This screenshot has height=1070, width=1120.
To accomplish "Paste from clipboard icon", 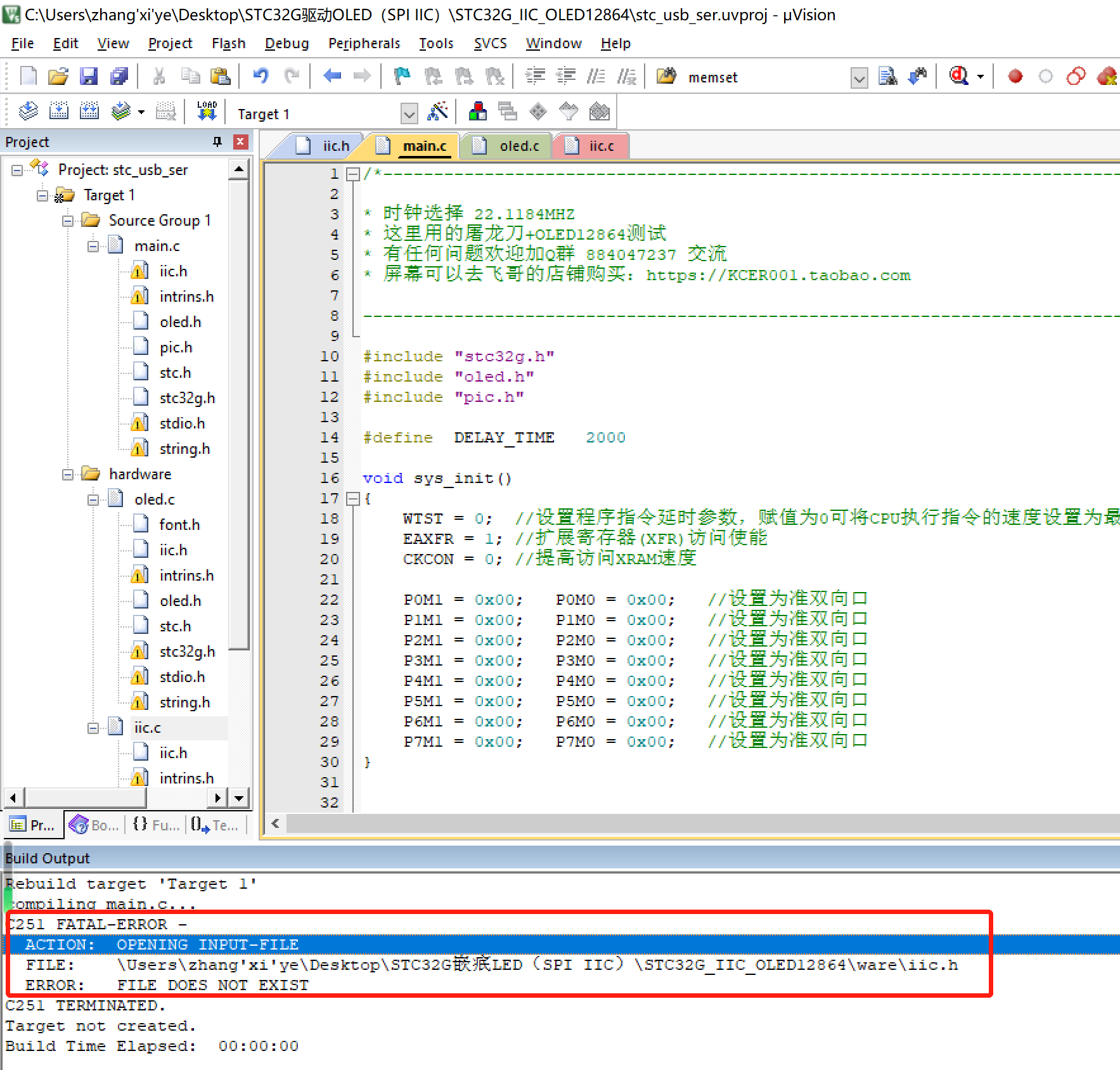I will click(x=220, y=77).
